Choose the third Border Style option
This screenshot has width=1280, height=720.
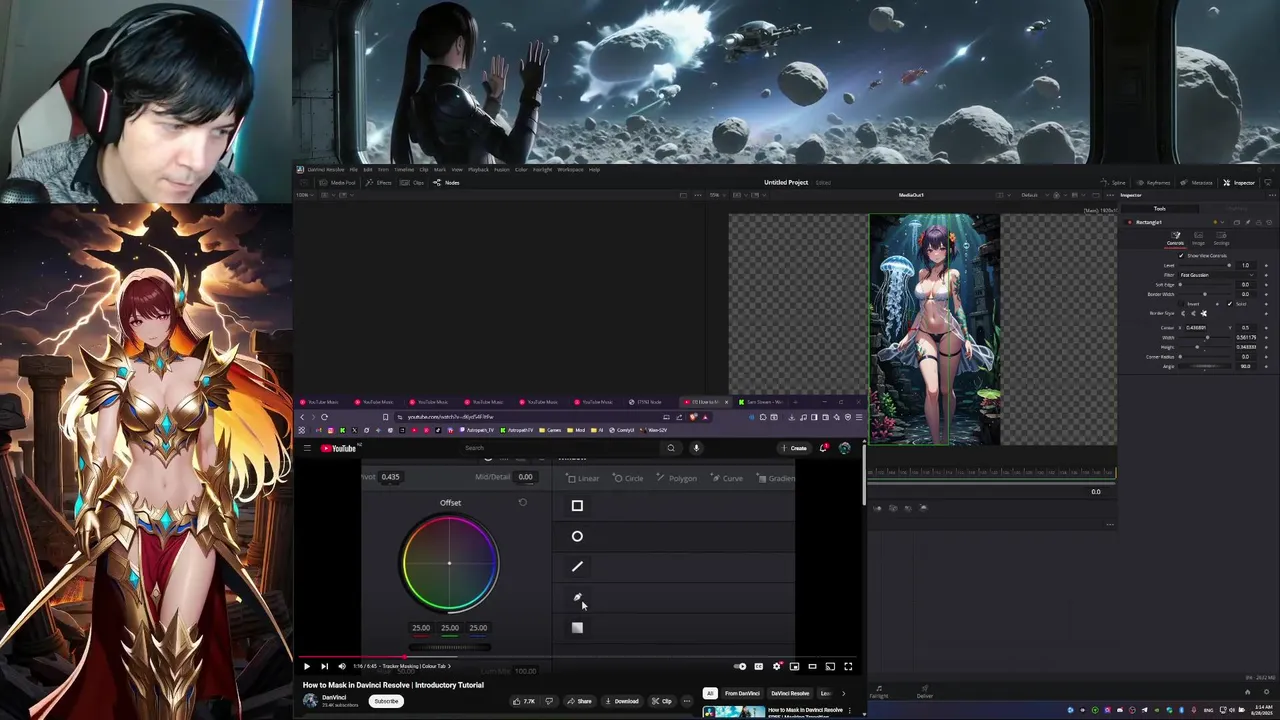point(1204,313)
